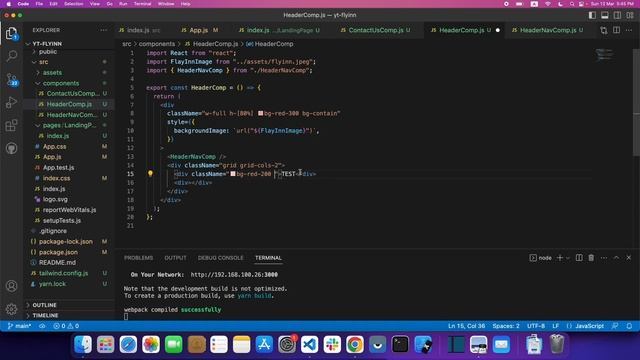Kill terminal with the trash icon
640x360 pixels.
591,258
